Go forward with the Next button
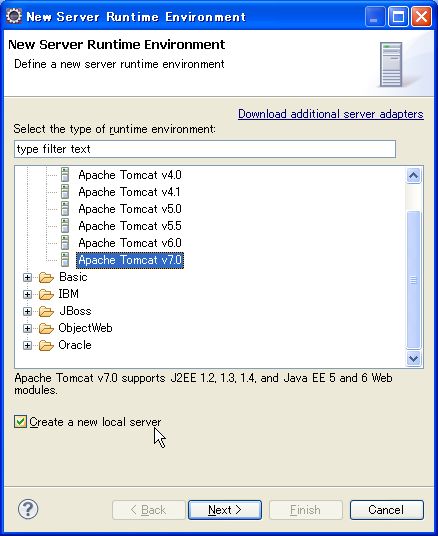 tap(225, 510)
